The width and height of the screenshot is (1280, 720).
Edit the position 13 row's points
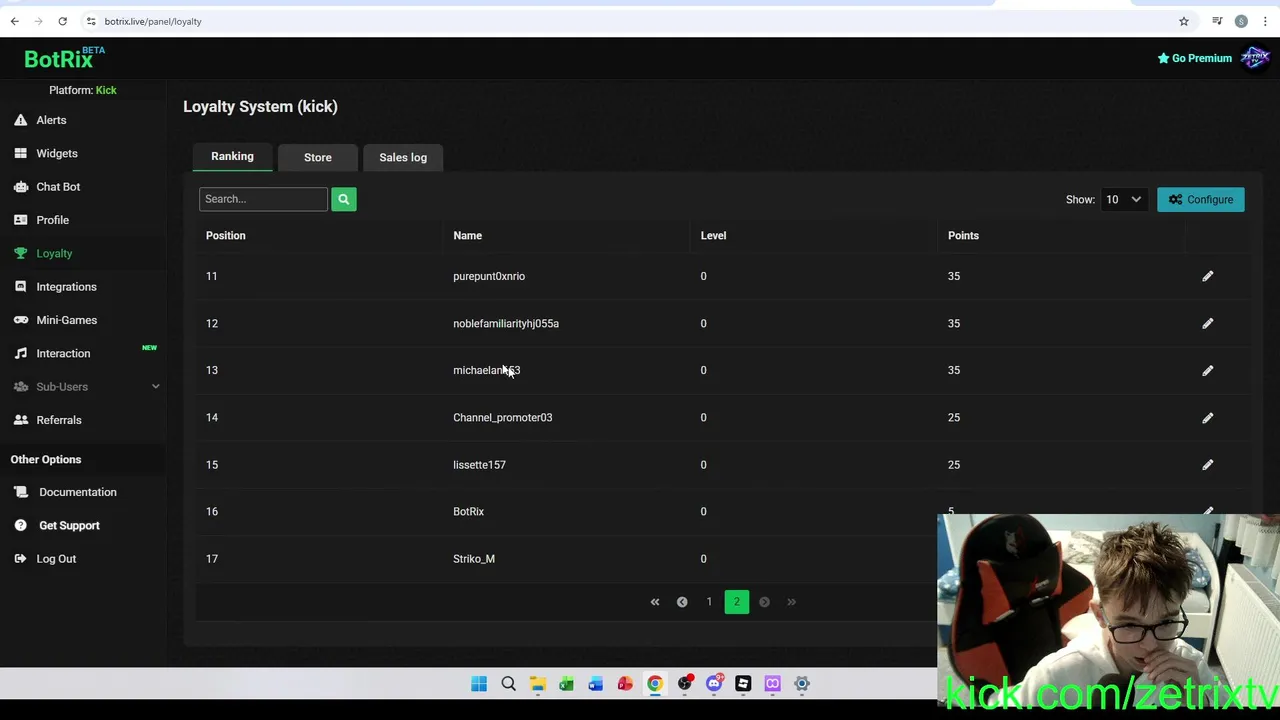point(1207,370)
